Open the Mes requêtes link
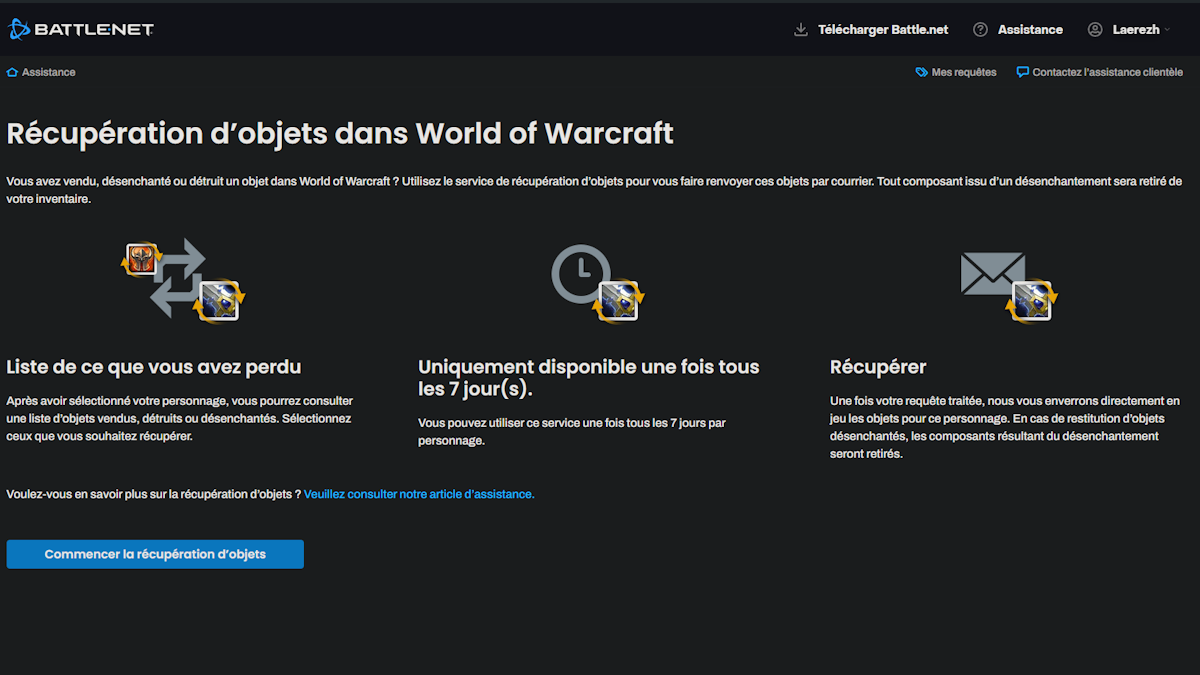The height and width of the screenshot is (675, 1200). click(x=963, y=73)
